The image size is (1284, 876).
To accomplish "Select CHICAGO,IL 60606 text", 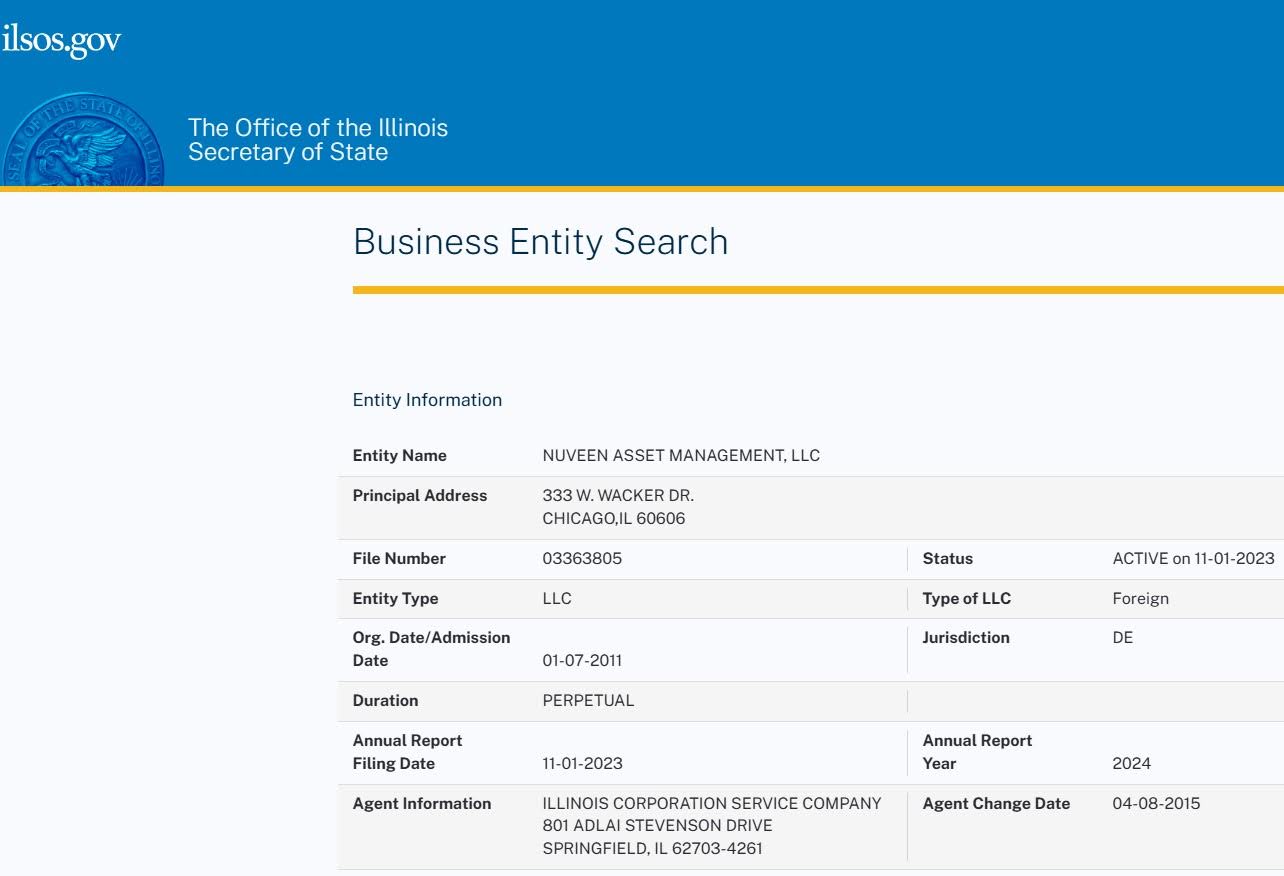I will point(614,519).
